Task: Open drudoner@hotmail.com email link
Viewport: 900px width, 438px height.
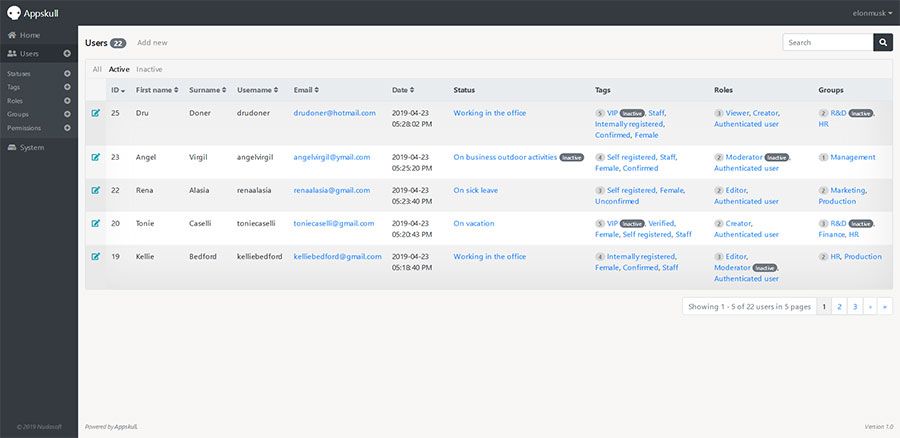Action: coord(335,113)
